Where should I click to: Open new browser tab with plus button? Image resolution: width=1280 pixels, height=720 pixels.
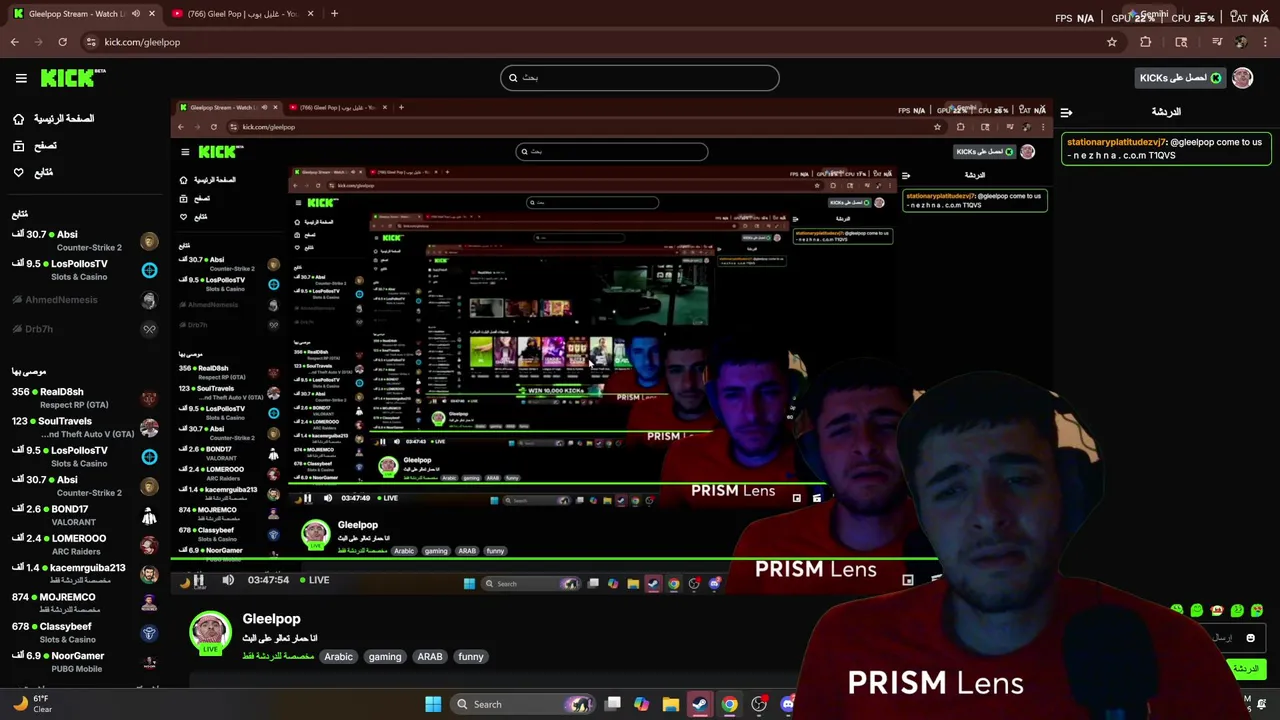click(x=334, y=14)
